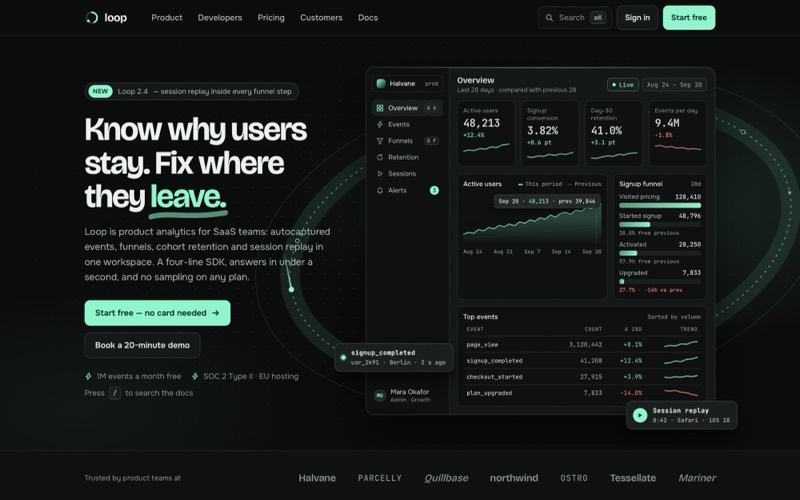Click the checkout_started event row
Image resolution: width=800 pixels, height=500 pixels.
582,377
